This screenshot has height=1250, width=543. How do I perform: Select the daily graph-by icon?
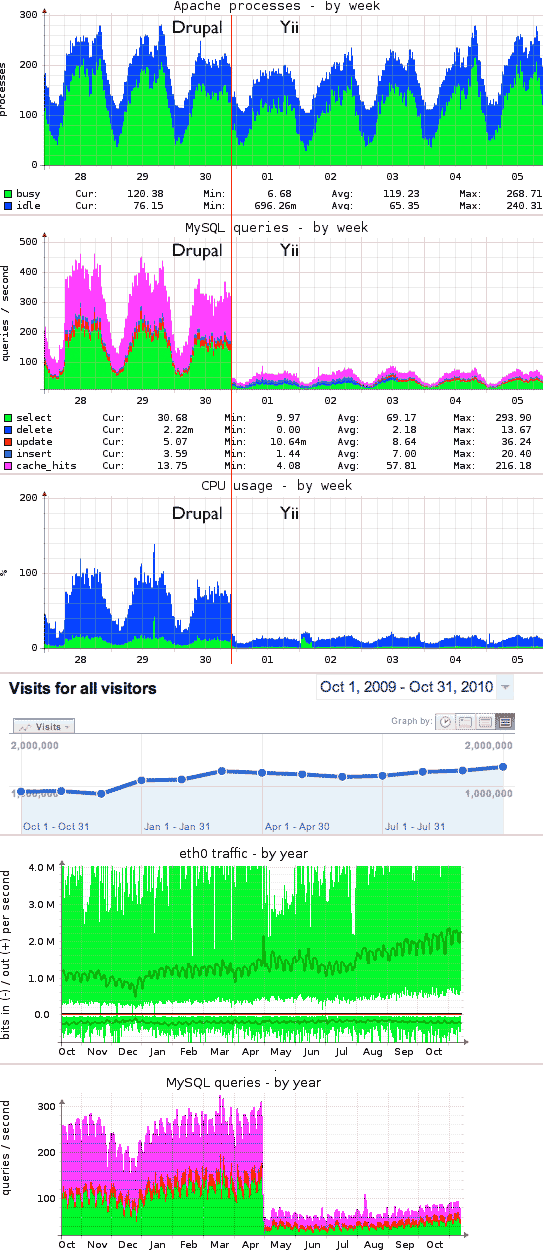[x=466, y=722]
